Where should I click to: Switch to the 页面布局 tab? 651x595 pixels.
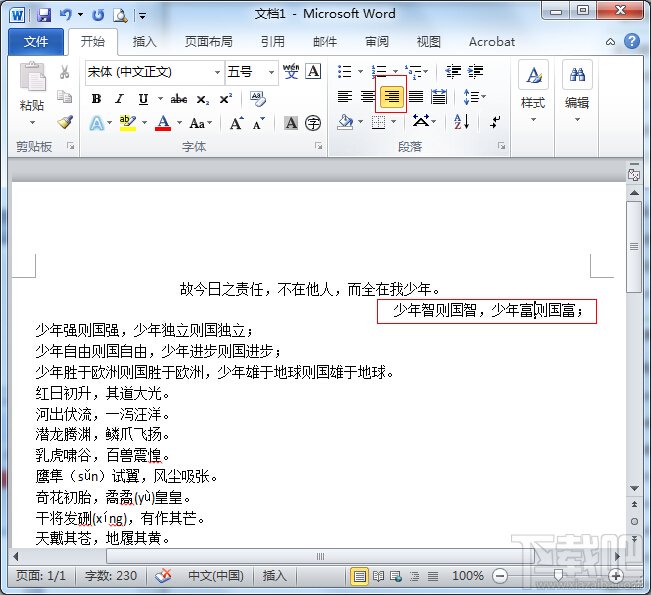[x=208, y=42]
